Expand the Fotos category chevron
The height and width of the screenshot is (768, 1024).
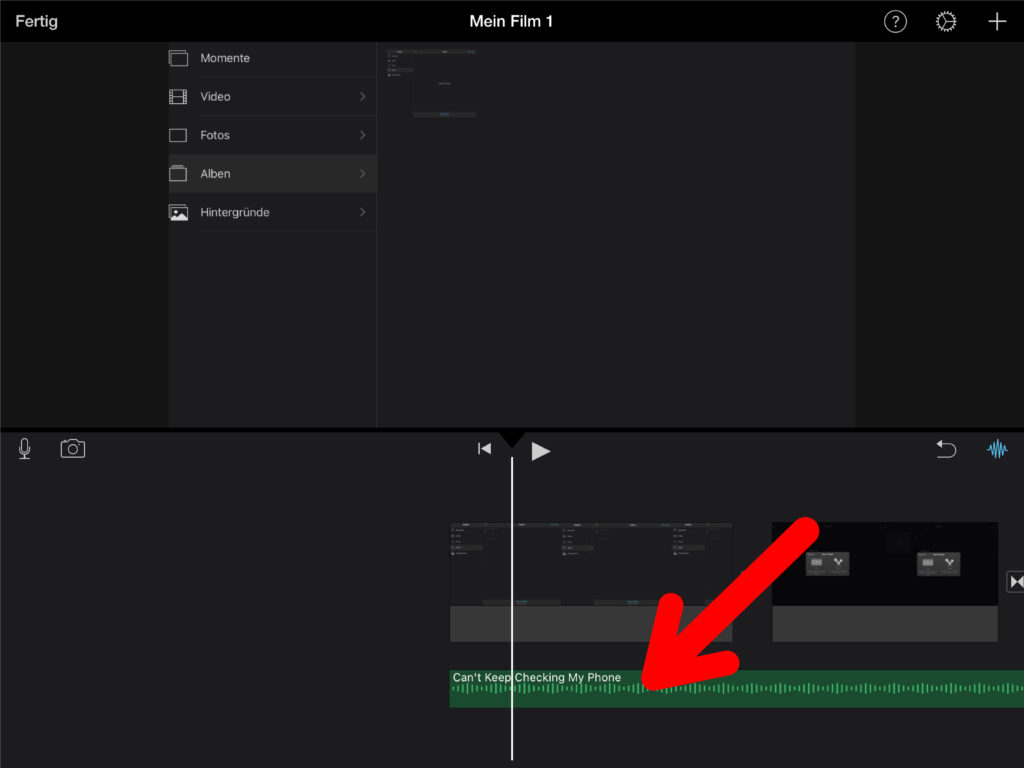tap(362, 135)
